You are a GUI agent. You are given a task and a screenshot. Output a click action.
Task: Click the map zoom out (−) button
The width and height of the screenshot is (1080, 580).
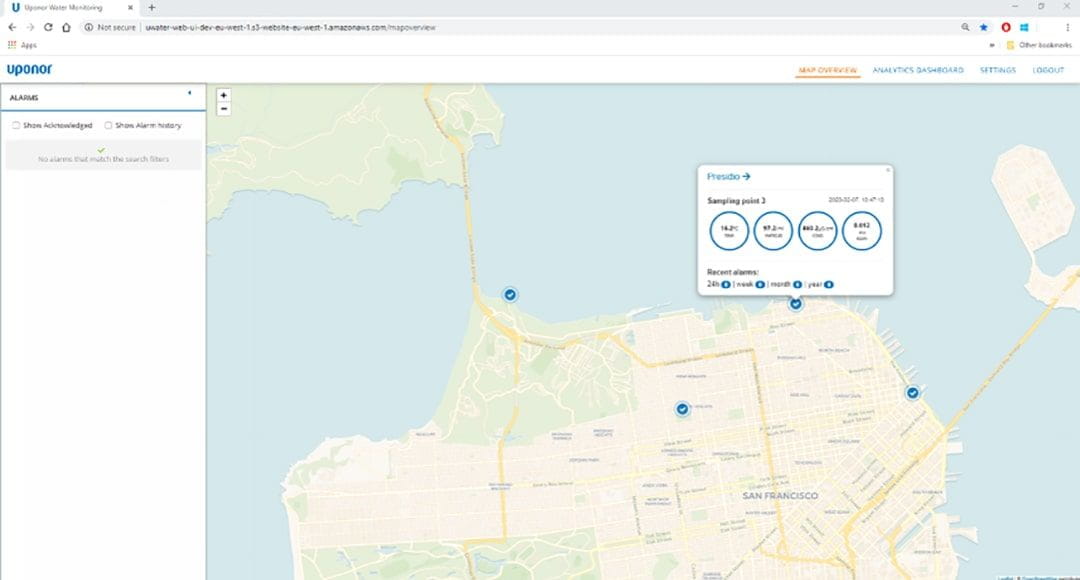(223, 109)
